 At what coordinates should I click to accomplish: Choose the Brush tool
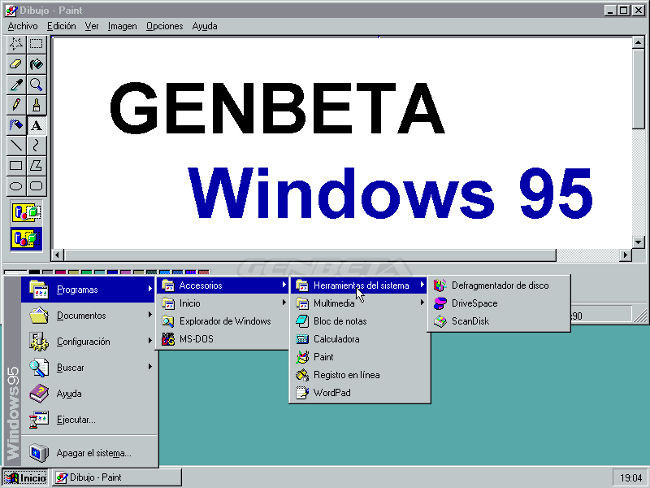pos(36,105)
